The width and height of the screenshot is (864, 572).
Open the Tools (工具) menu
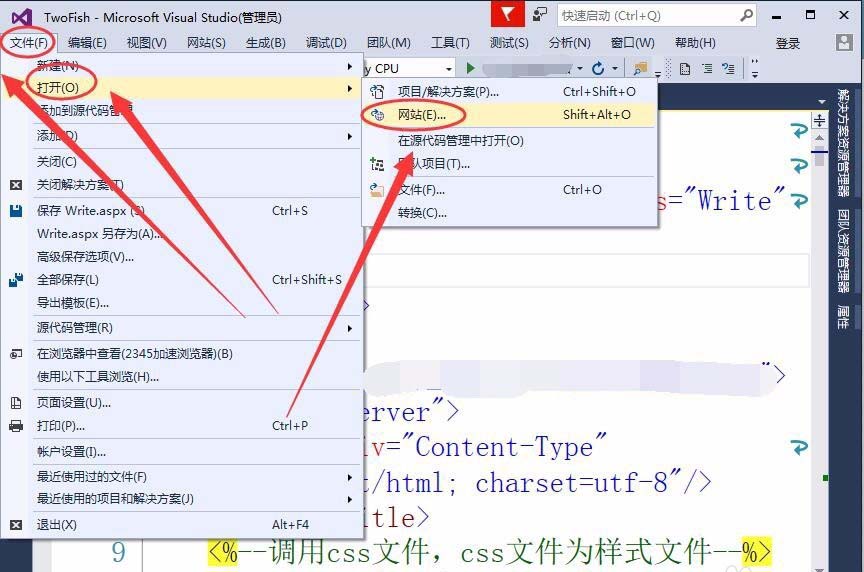[x=450, y=42]
